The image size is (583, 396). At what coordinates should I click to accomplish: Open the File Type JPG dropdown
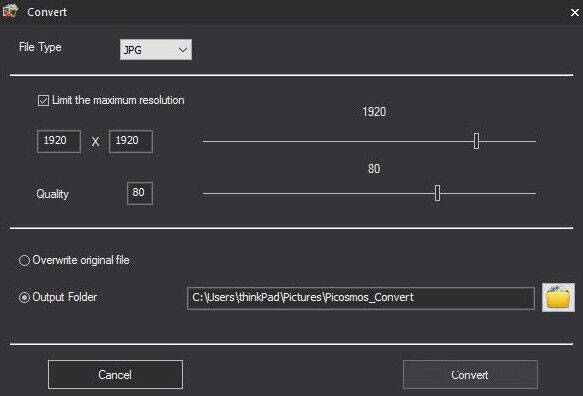click(x=156, y=49)
